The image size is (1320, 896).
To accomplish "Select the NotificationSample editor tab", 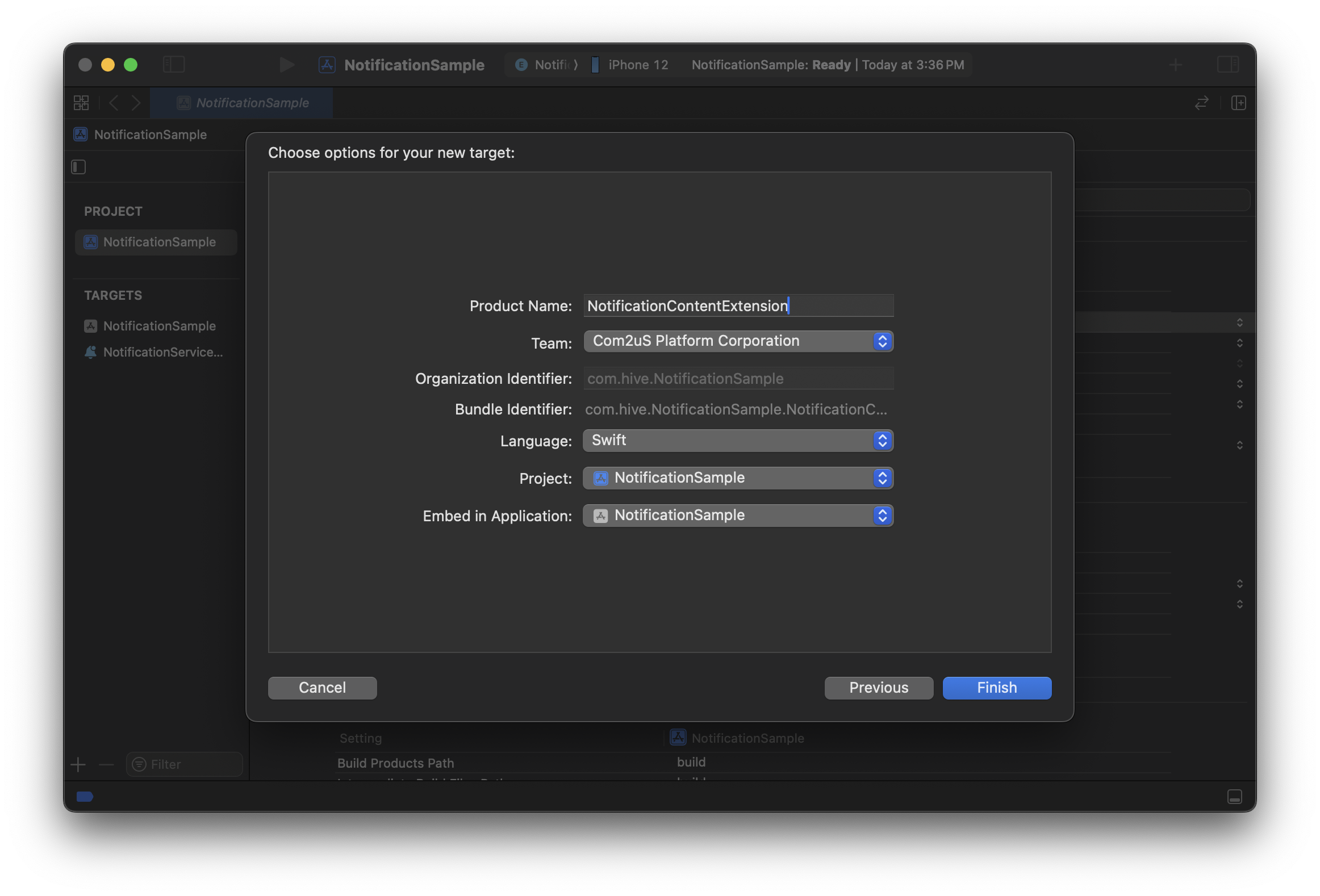I will 242,103.
